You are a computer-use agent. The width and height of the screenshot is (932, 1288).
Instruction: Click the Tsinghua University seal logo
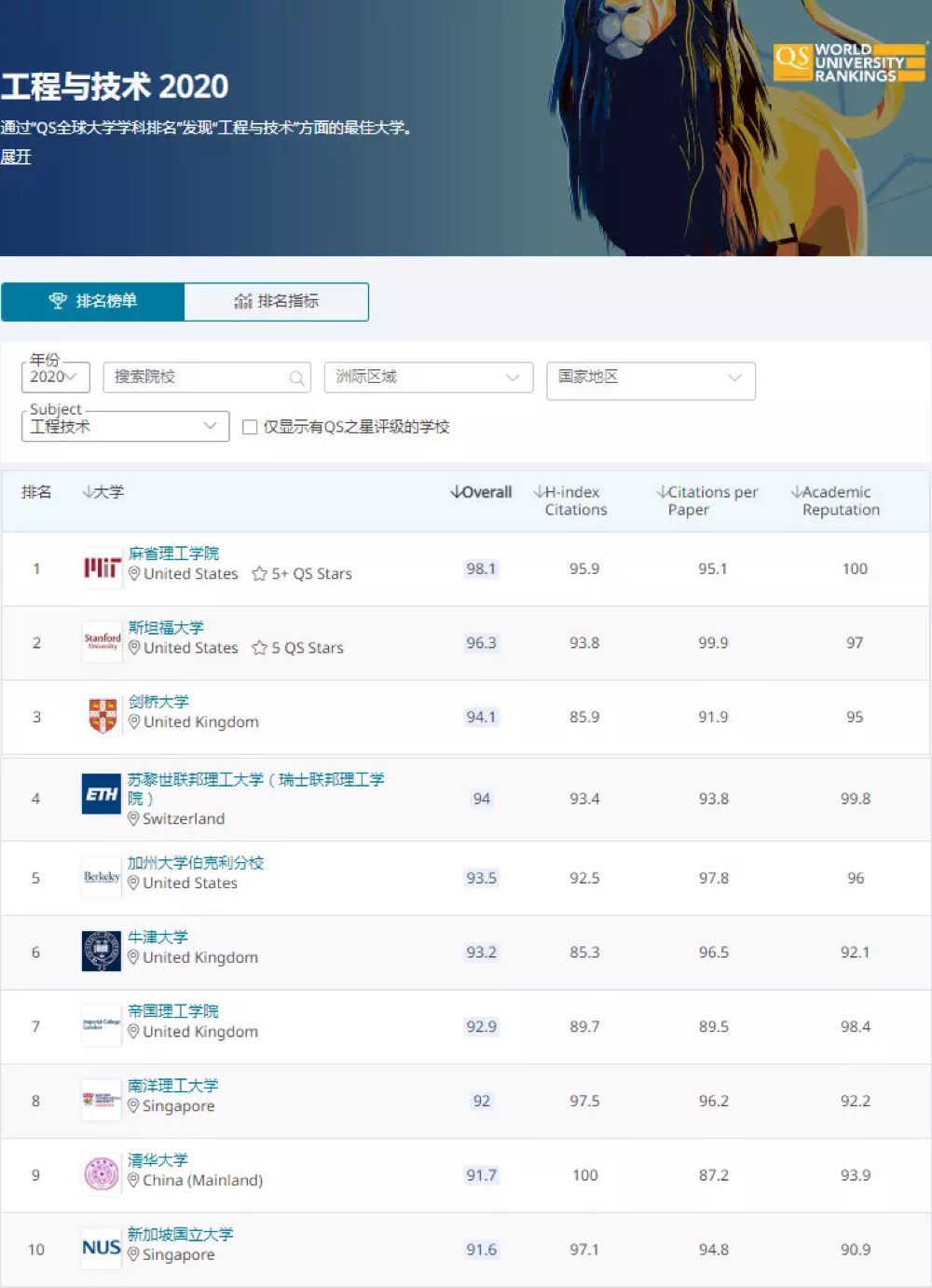pyautogui.click(x=102, y=1174)
